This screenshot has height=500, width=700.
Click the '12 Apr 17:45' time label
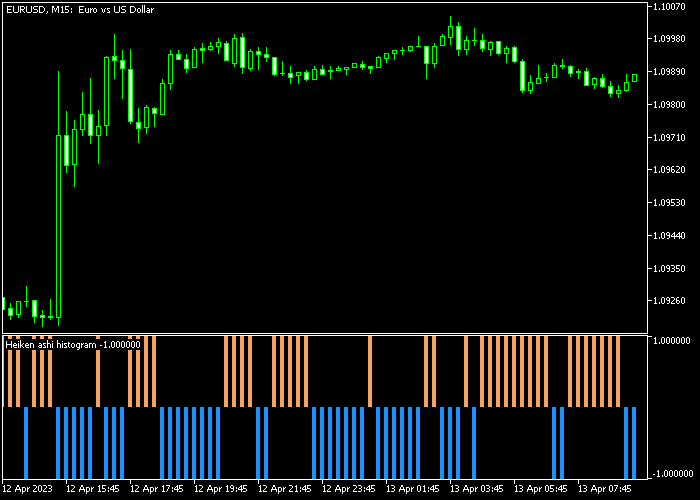pyautogui.click(x=157, y=488)
